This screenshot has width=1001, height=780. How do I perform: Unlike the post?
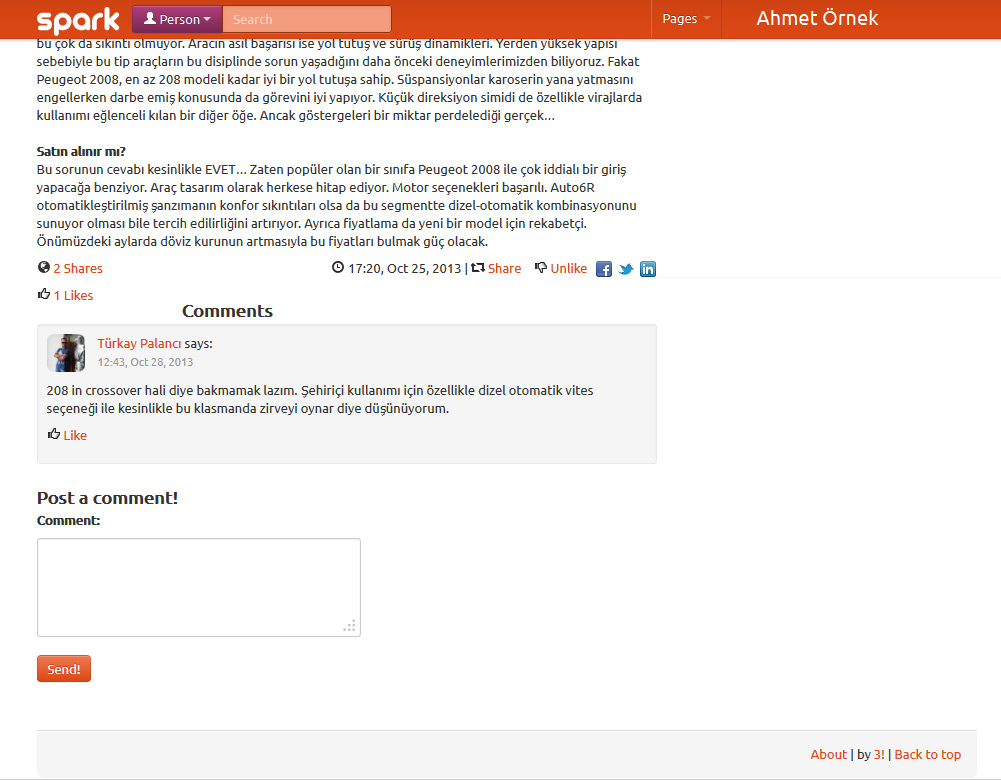(x=568, y=268)
